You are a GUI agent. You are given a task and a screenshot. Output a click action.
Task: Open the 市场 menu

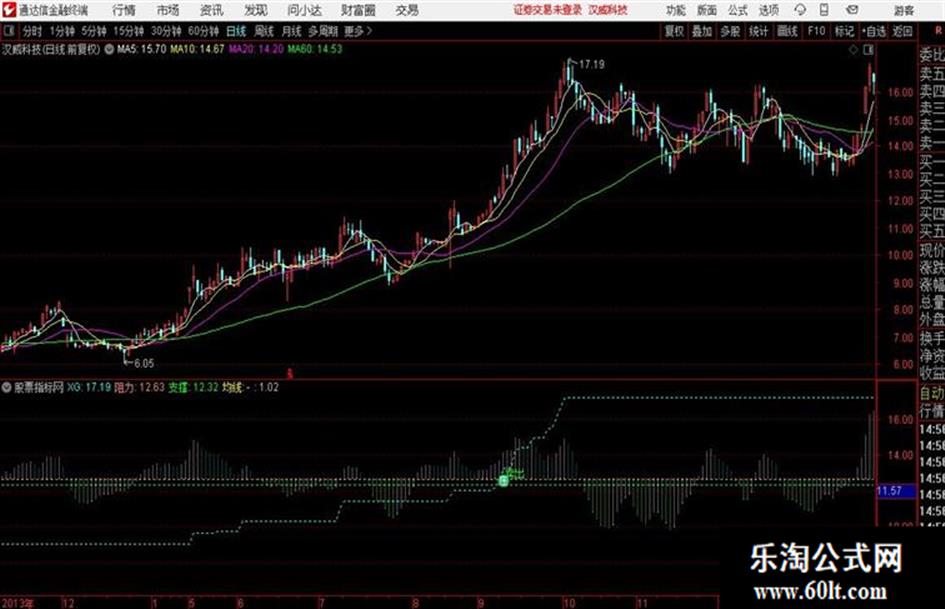coord(168,10)
